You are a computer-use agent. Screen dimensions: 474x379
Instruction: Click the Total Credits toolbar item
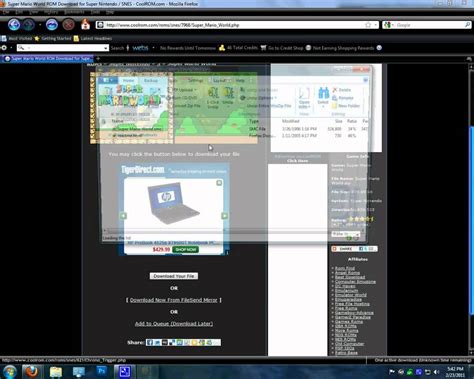pyautogui.click(x=238, y=48)
